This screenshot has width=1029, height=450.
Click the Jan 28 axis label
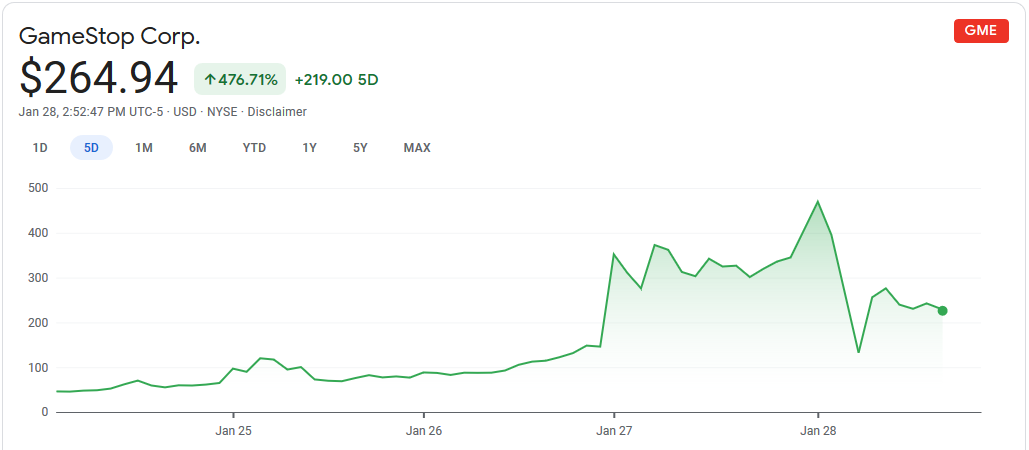click(818, 432)
